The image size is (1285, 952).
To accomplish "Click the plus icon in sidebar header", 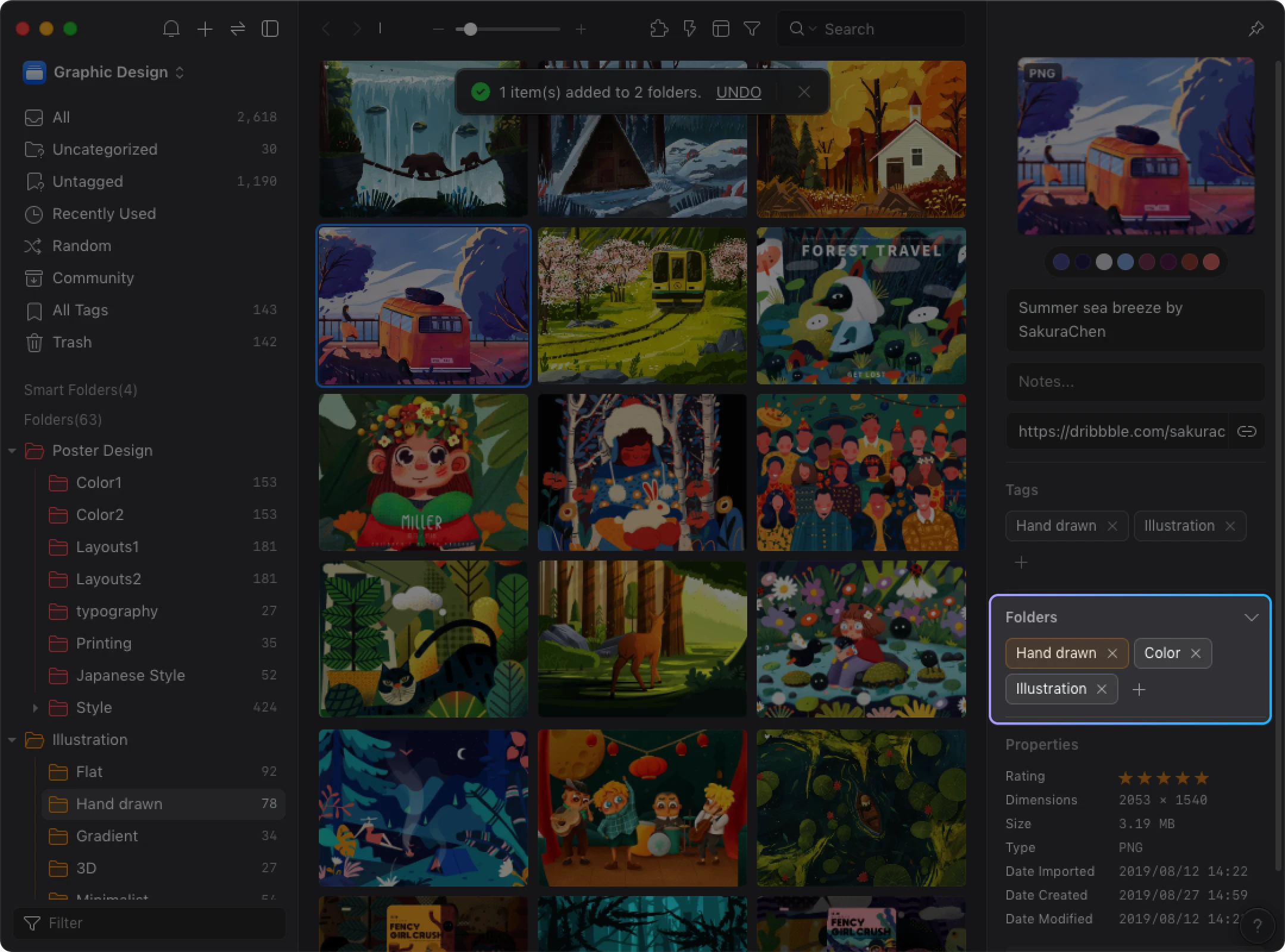I will (x=205, y=29).
